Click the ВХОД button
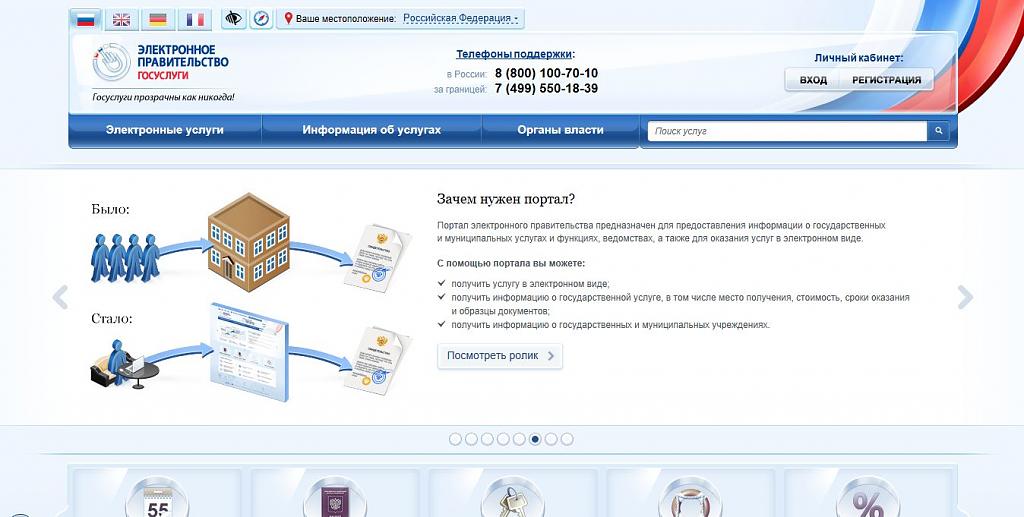1024x517 pixels. [x=813, y=80]
